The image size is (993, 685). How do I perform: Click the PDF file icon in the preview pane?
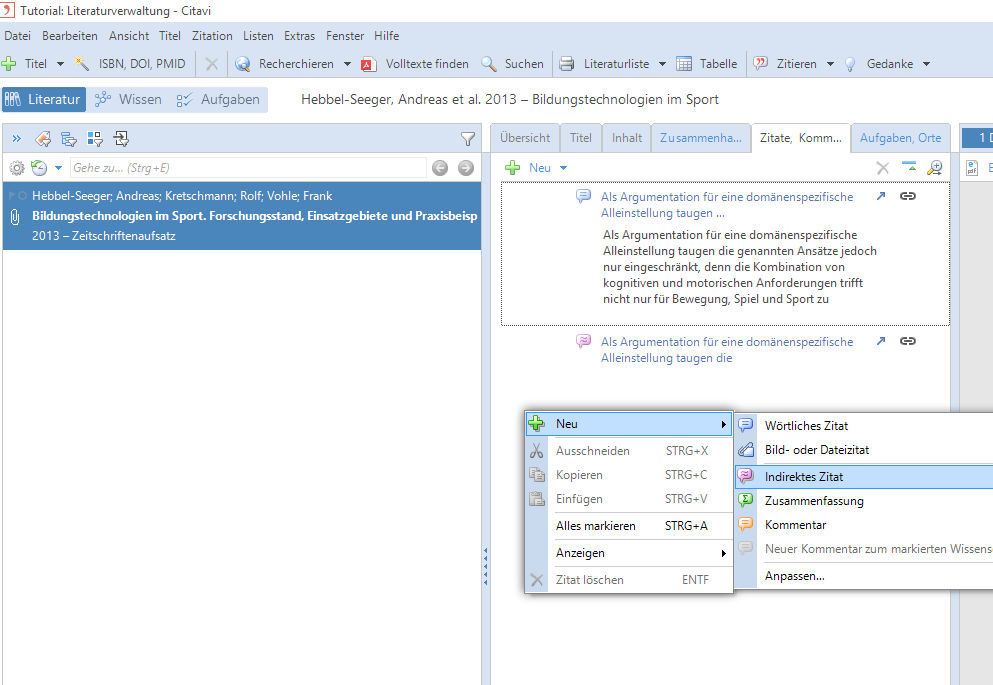tap(972, 168)
